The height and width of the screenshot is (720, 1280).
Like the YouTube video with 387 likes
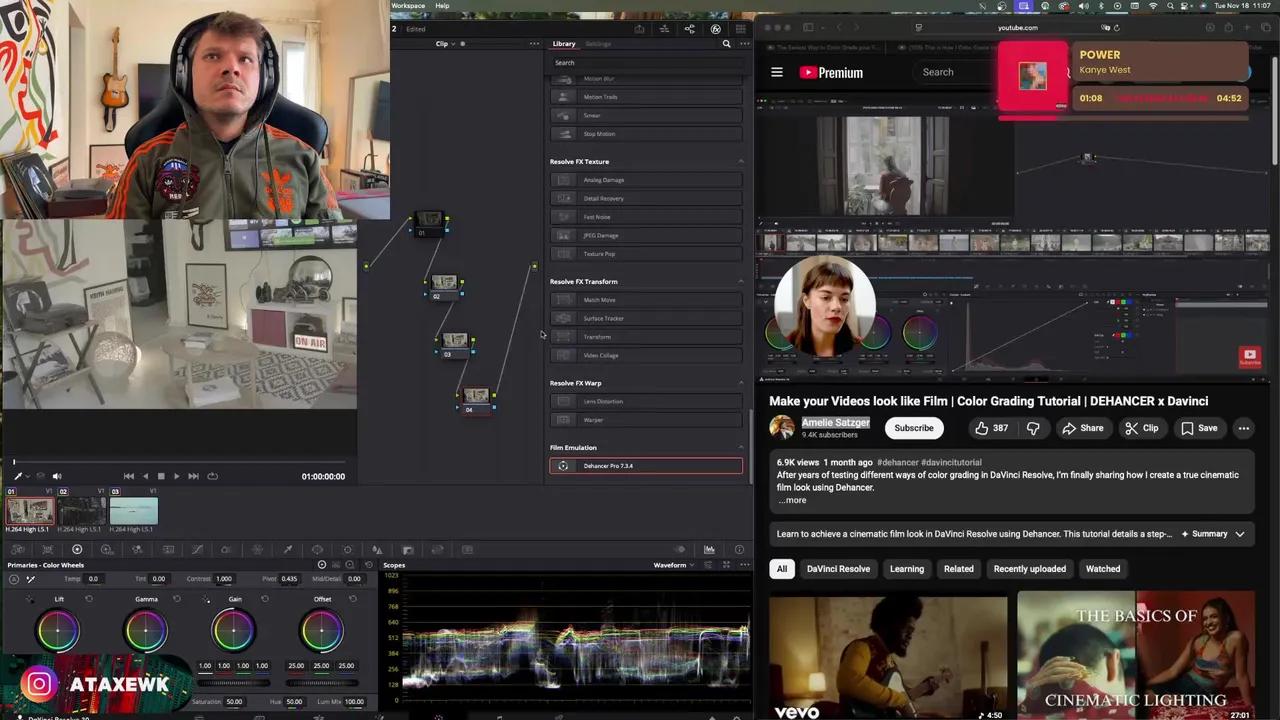(x=992, y=428)
